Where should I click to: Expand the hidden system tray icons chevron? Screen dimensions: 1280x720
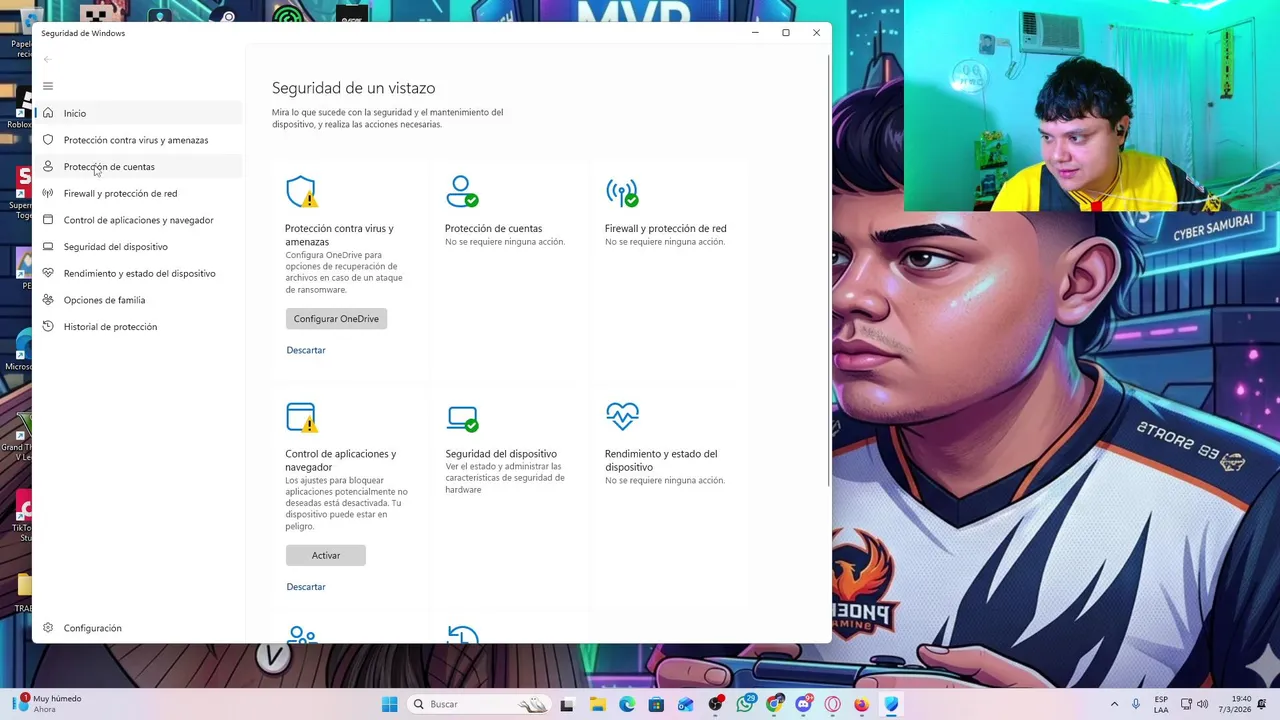(1114, 704)
